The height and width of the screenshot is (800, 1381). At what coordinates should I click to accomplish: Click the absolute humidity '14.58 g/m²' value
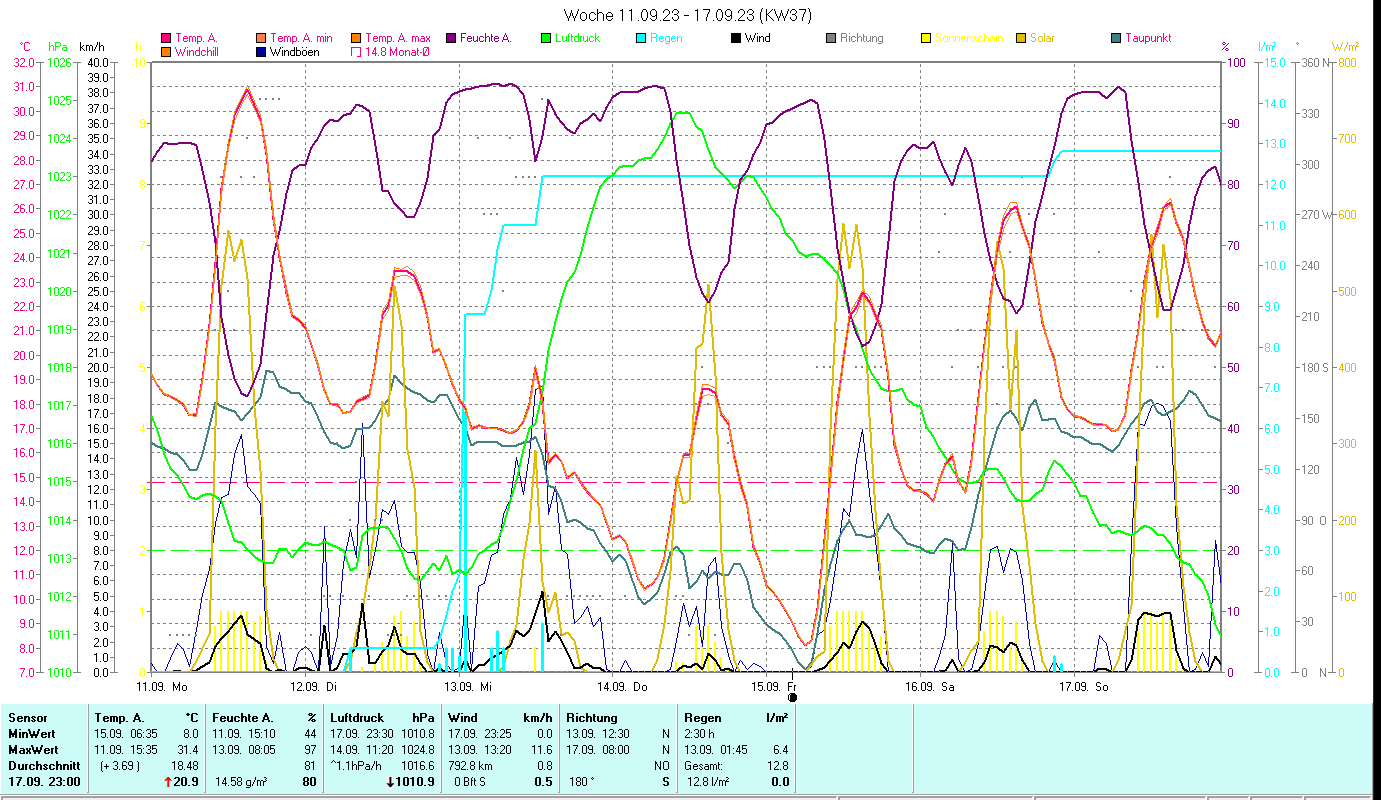point(243,781)
